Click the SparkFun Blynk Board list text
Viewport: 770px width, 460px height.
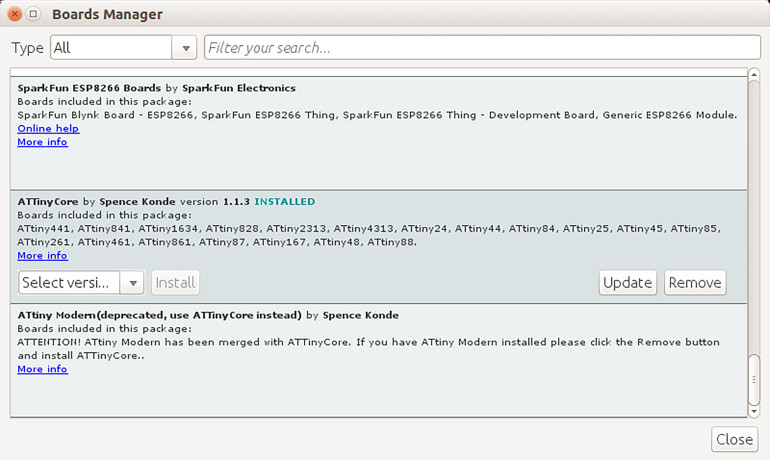(377, 115)
